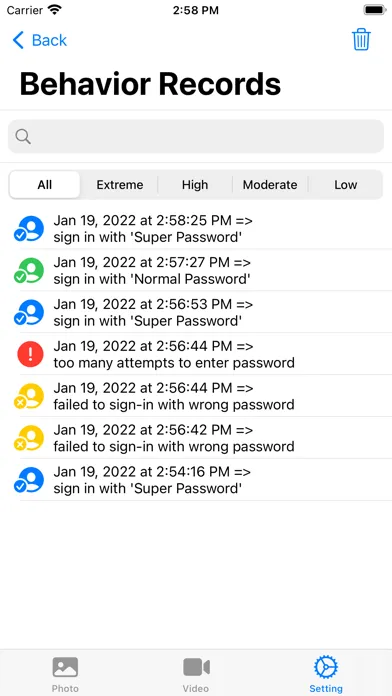Image resolution: width=392 pixels, height=696 pixels.
Task: Select the All filter segment
Action: [x=45, y=185]
